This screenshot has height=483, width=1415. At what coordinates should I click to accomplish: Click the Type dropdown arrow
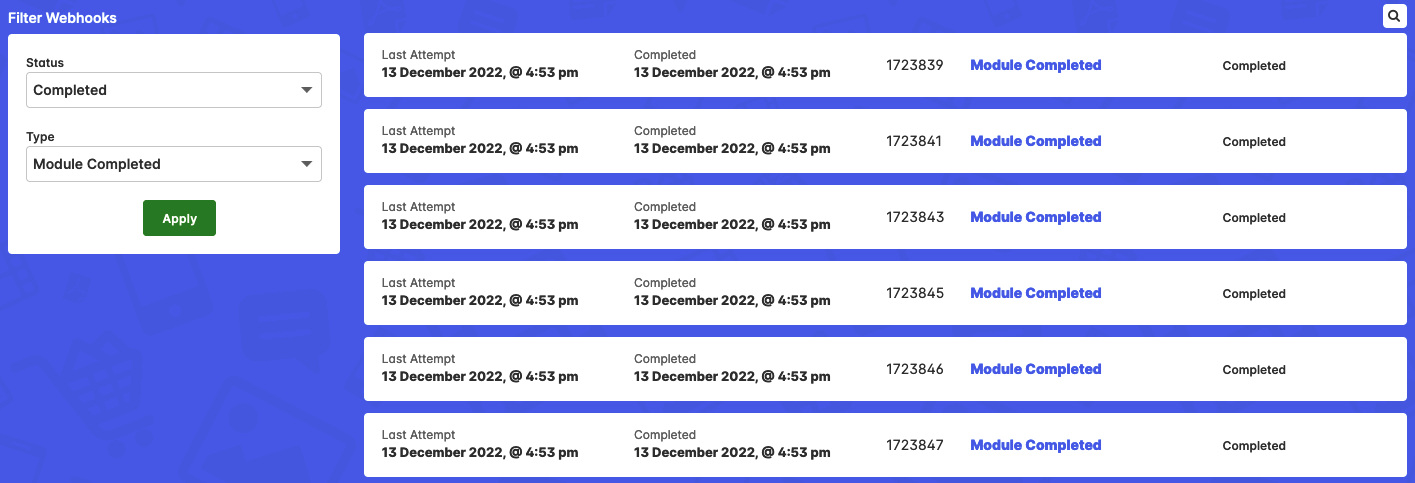click(307, 164)
